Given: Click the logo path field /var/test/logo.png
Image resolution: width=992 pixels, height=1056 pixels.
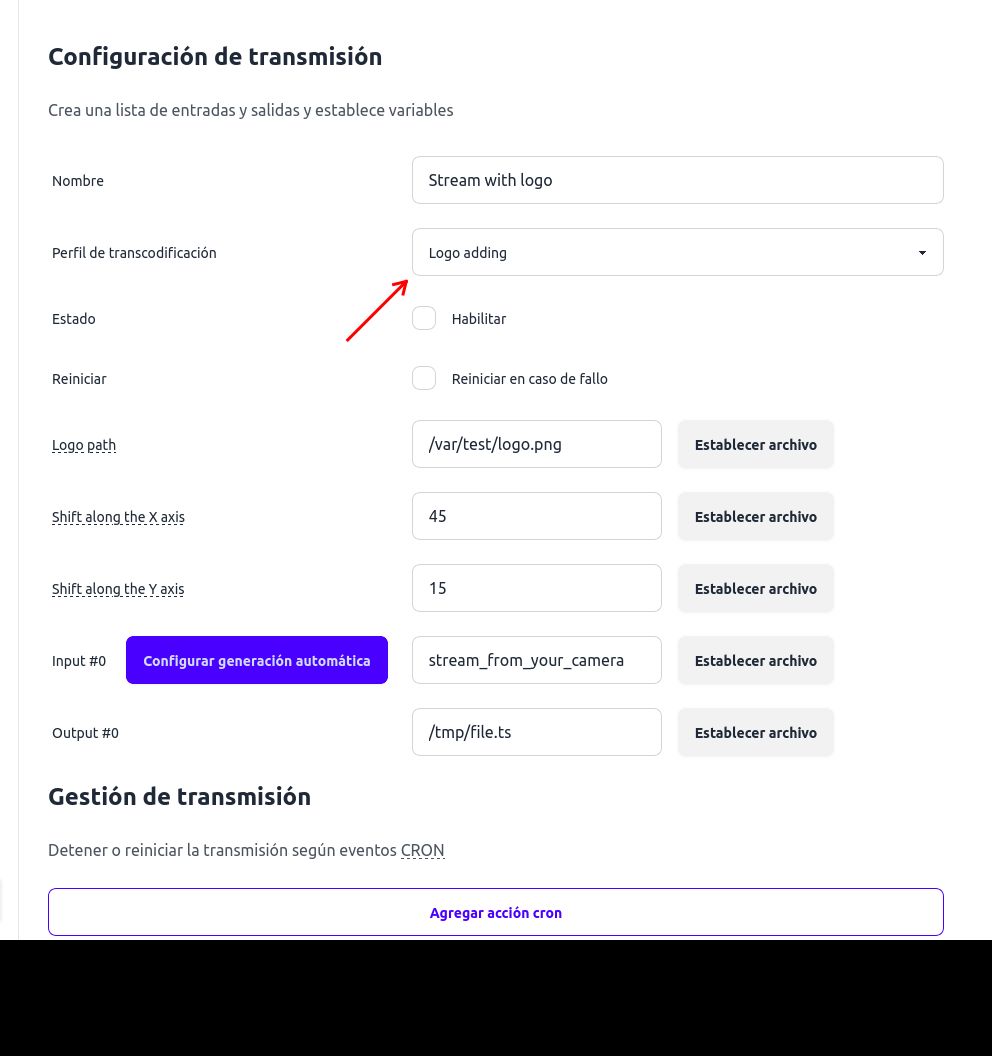Looking at the screenshot, I should (536, 444).
